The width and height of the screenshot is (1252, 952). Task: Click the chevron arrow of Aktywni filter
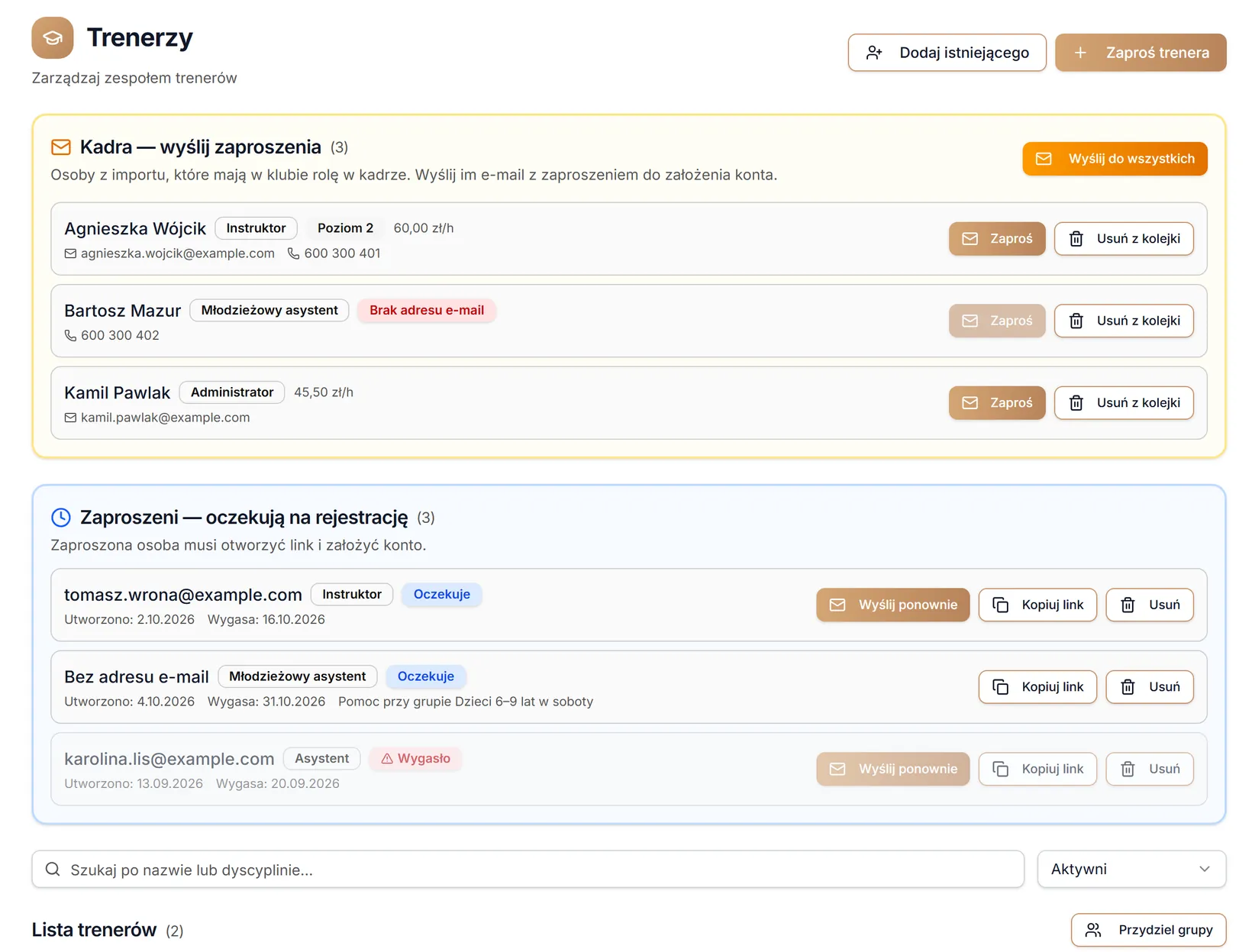point(1205,870)
